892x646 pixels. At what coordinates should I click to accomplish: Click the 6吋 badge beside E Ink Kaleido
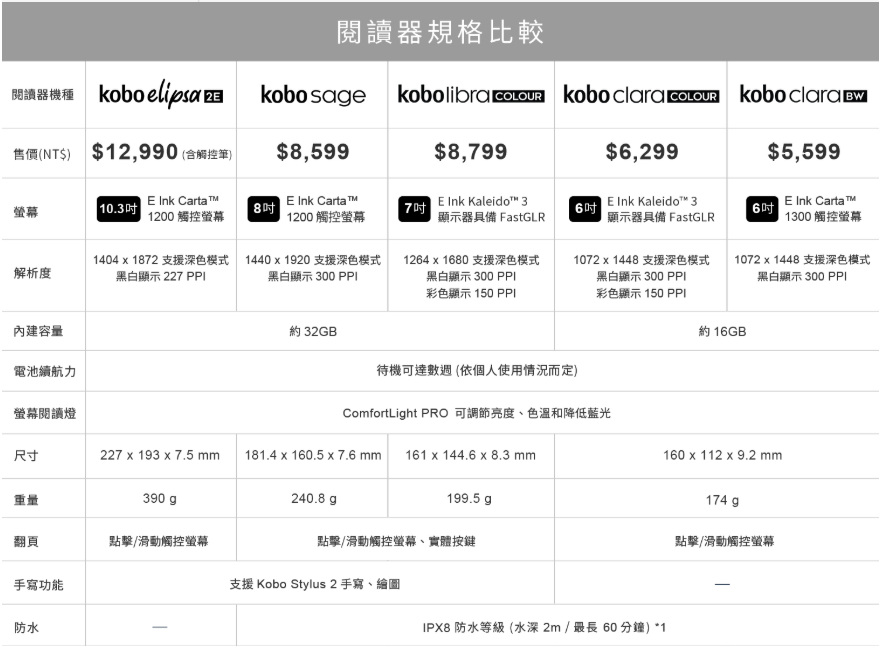coord(585,209)
